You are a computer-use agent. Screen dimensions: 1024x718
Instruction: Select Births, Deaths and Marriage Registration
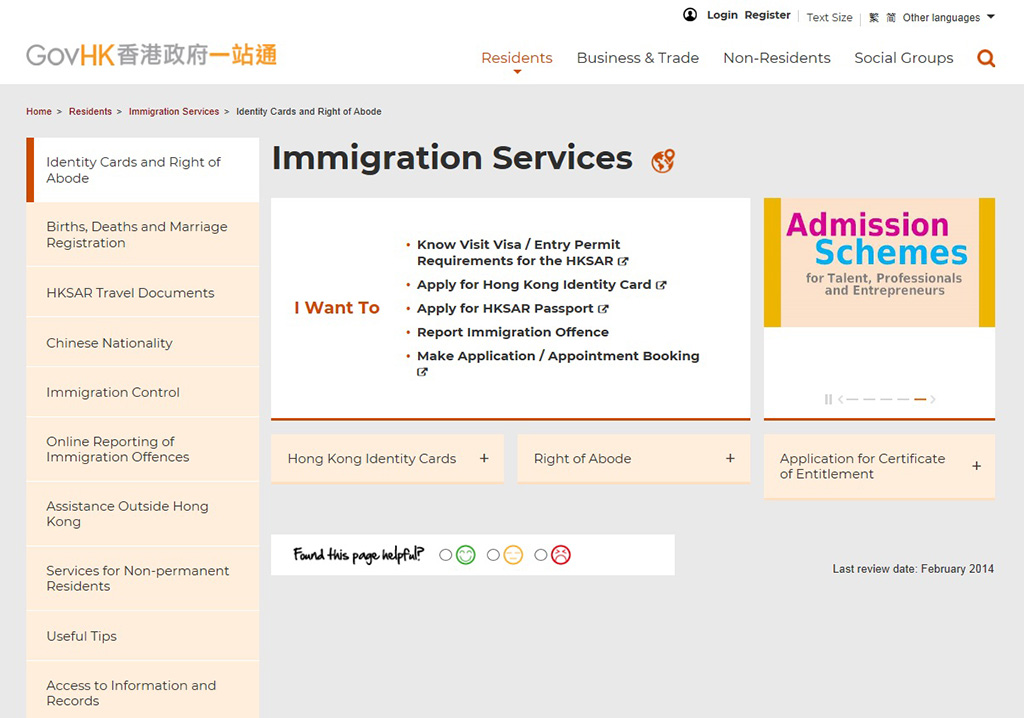click(142, 235)
